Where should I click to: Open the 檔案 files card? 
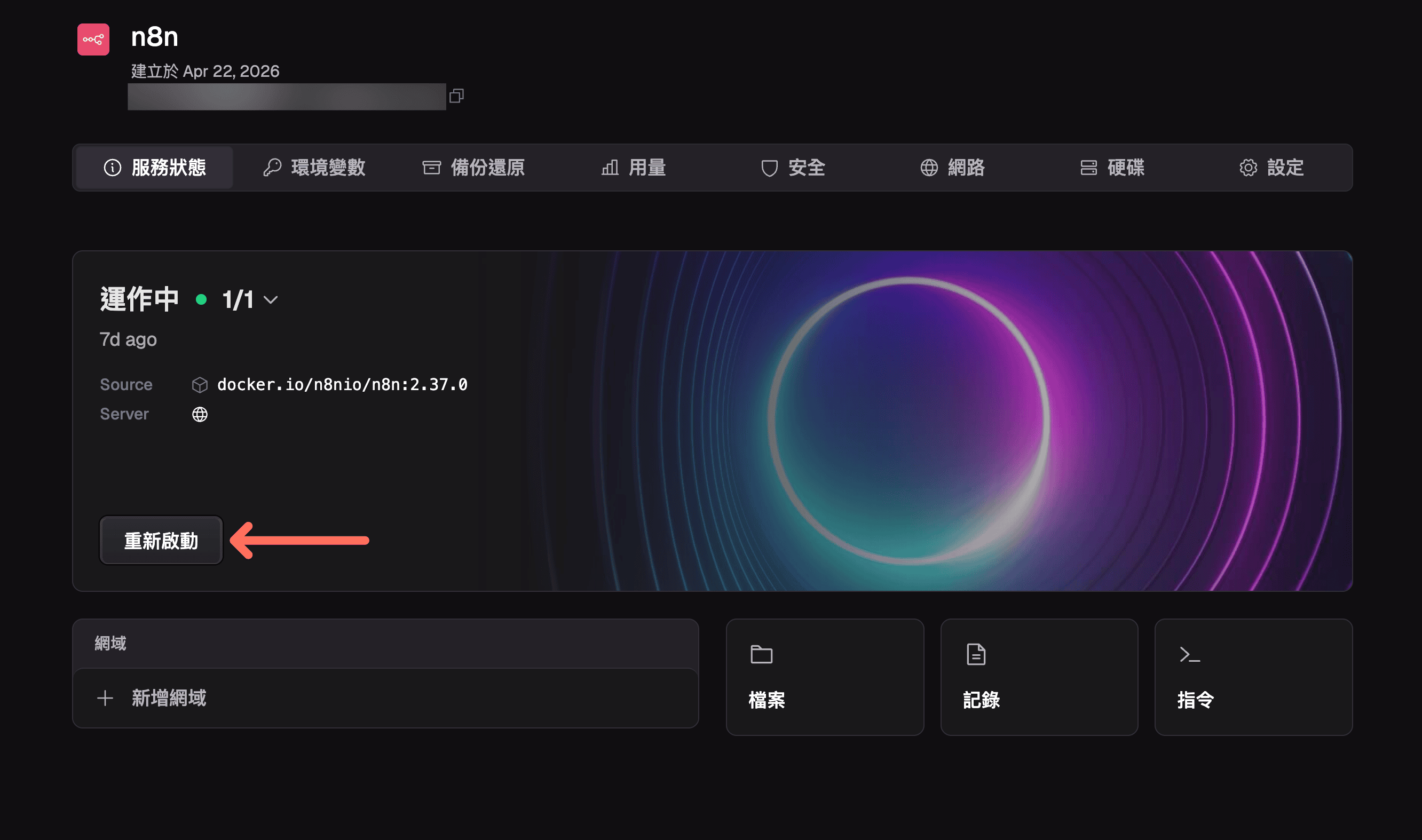825,677
